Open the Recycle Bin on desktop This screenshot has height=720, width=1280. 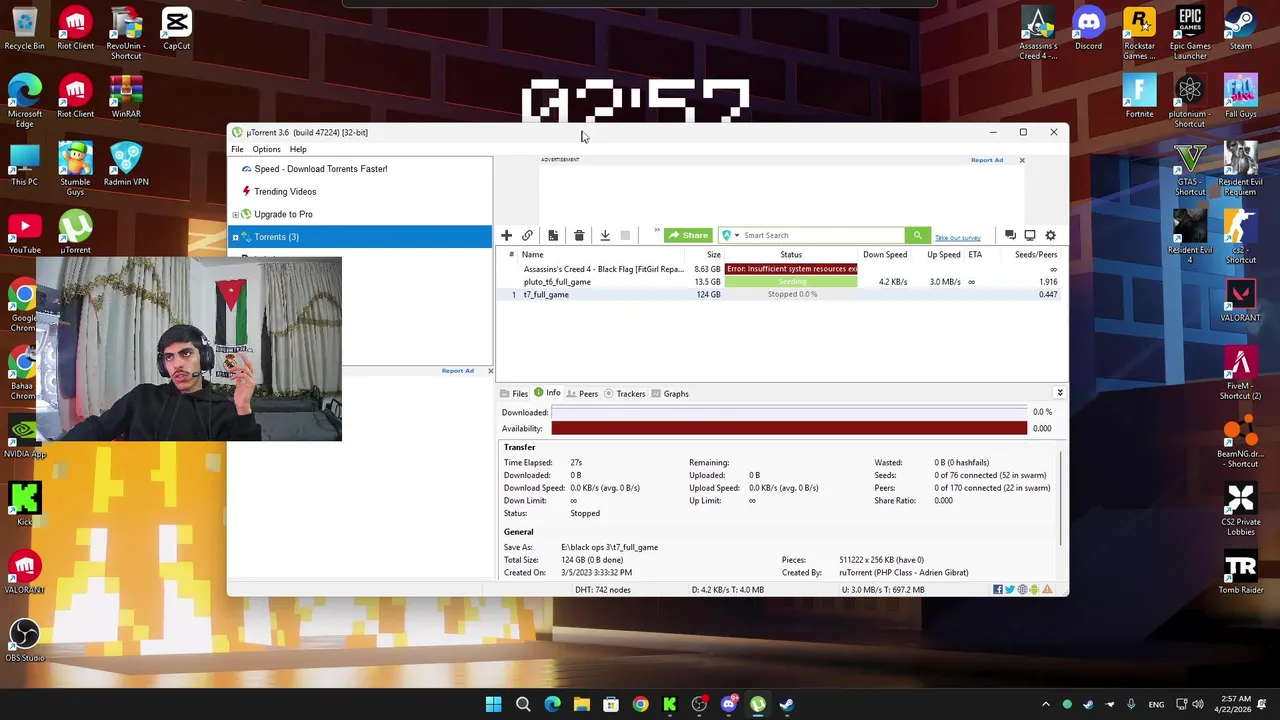pos(24,29)
